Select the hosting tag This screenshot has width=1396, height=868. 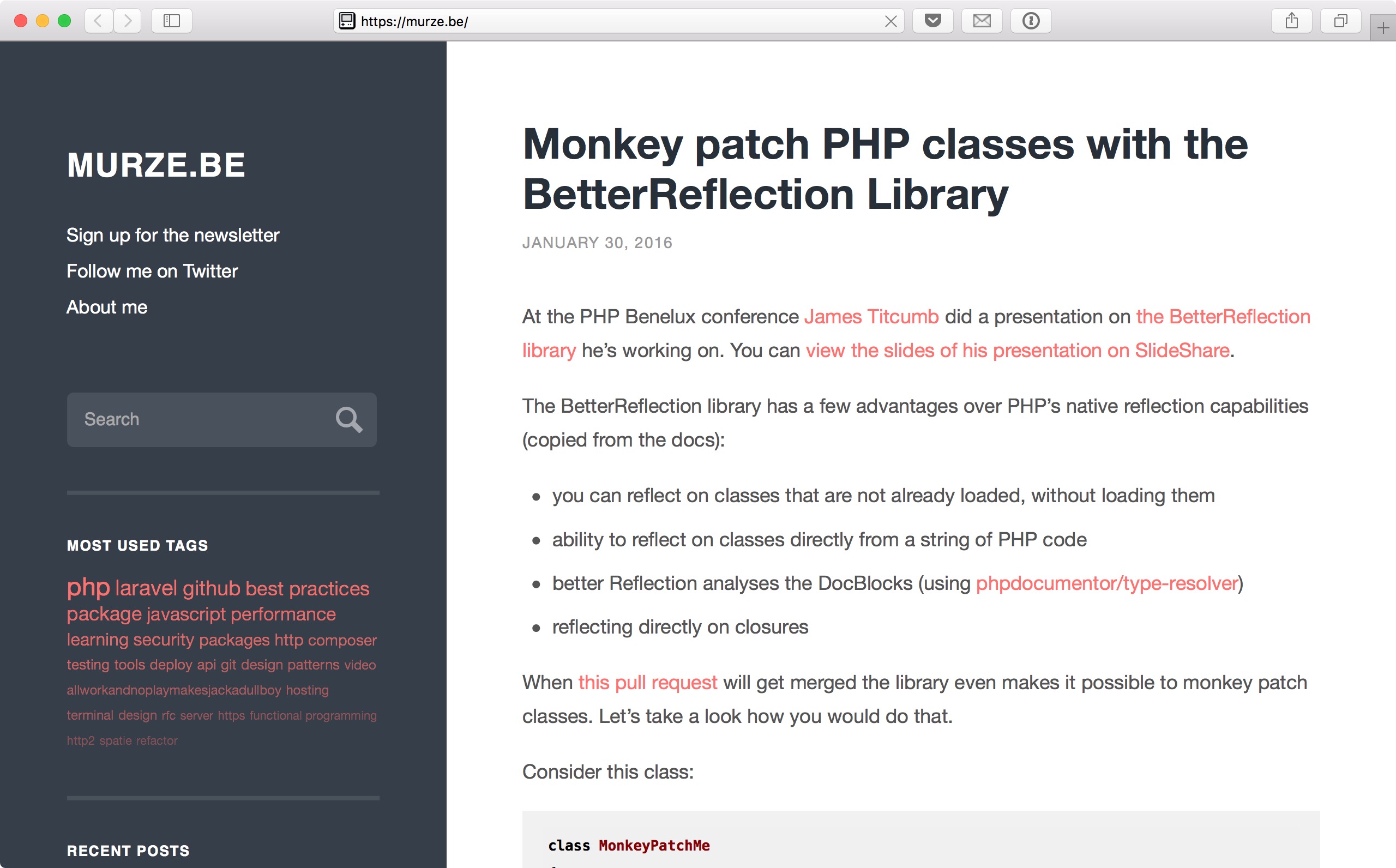click(x=308, y=690)
